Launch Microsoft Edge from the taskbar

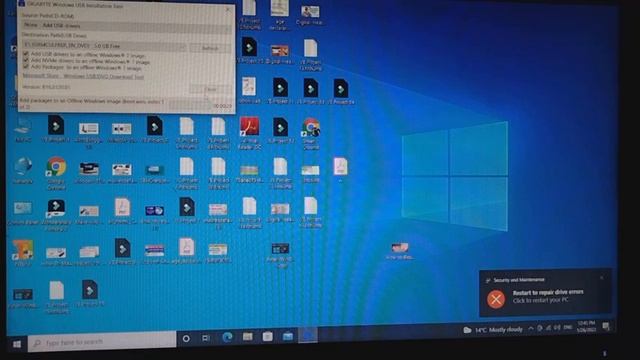227,337
